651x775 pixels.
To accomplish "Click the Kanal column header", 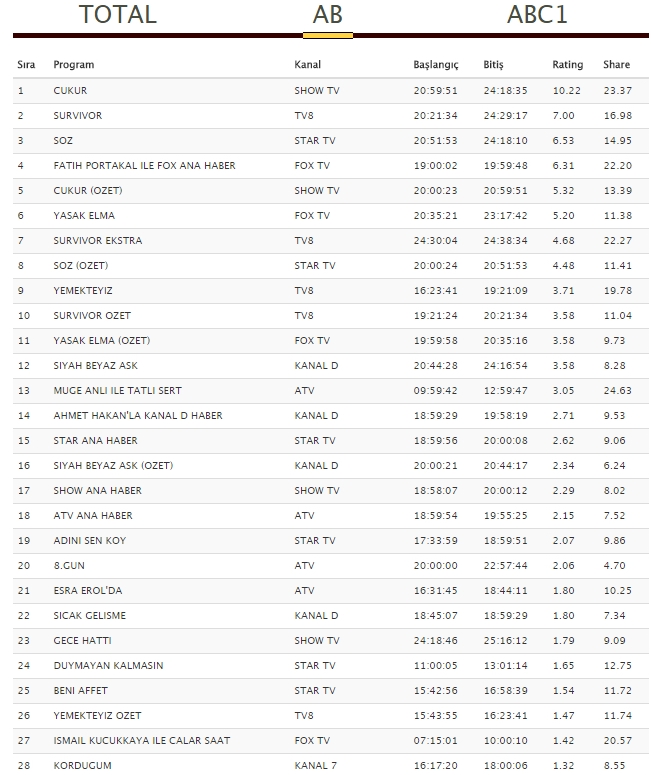I will [x=307, y=65].
